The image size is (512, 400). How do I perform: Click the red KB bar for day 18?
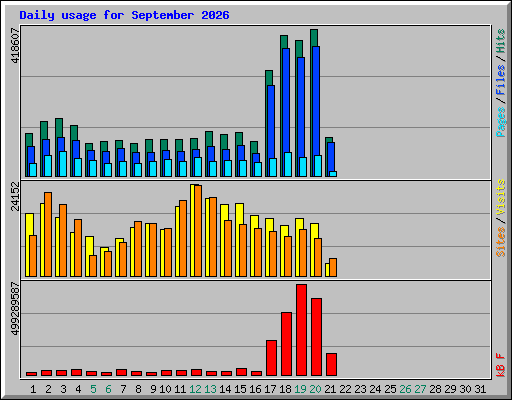(x=286, y=344)
